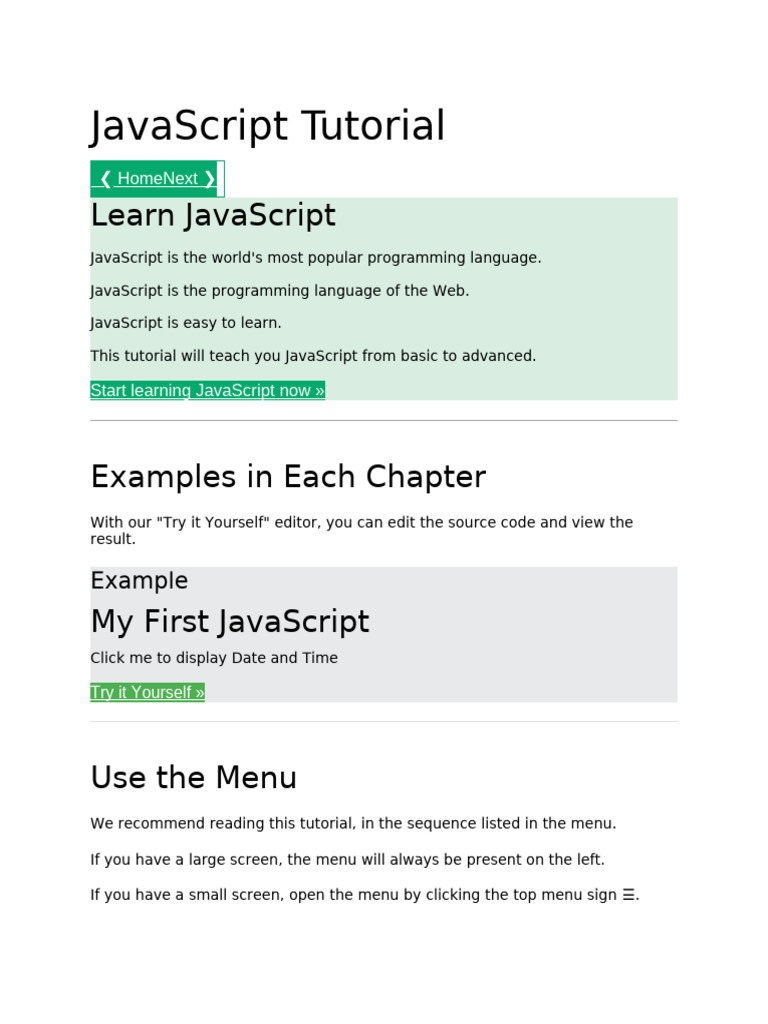Click the programming language of the Web sentence

pyautogui.click(x=279, y=291)
